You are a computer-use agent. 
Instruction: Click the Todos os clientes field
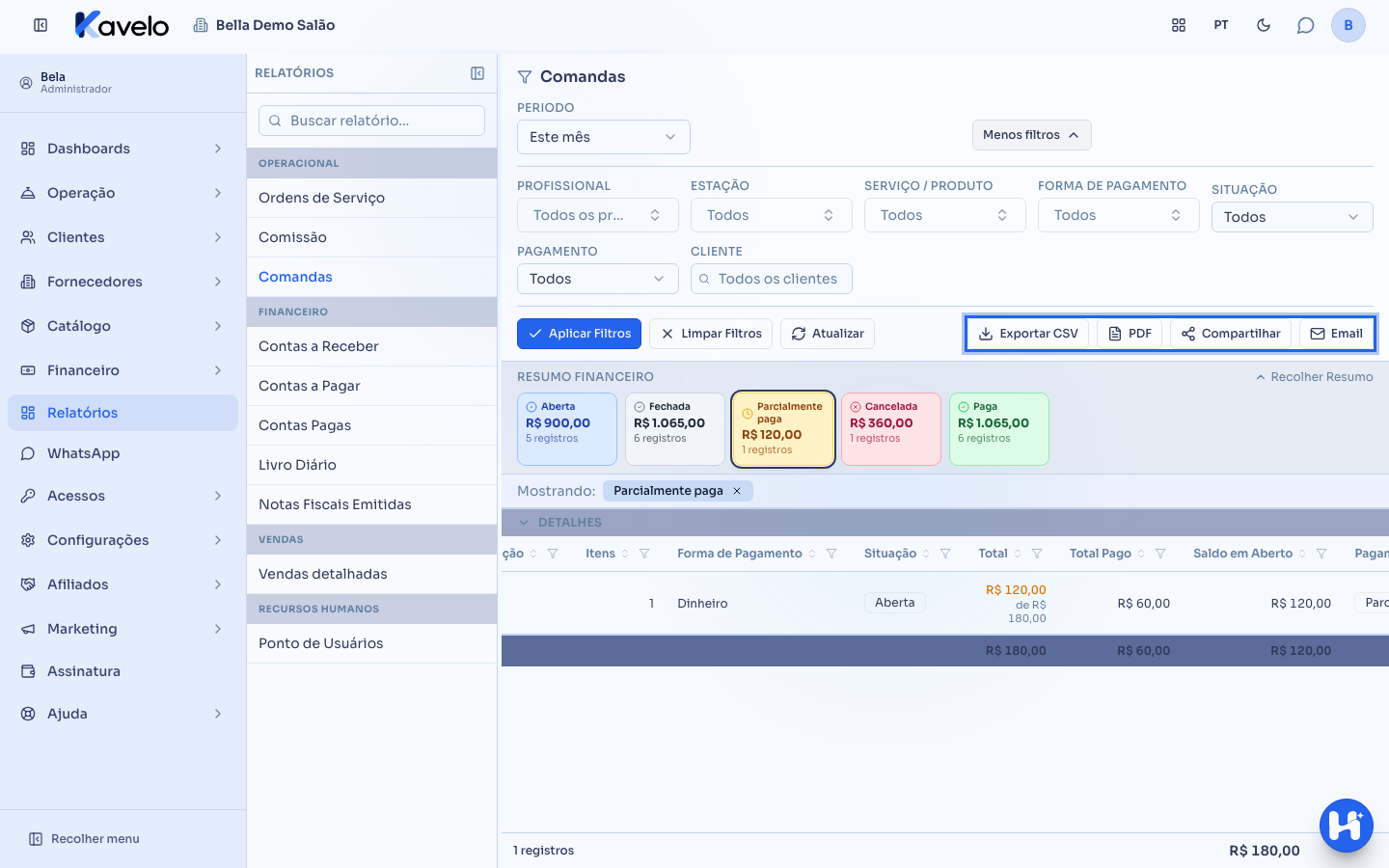(772, 279)
